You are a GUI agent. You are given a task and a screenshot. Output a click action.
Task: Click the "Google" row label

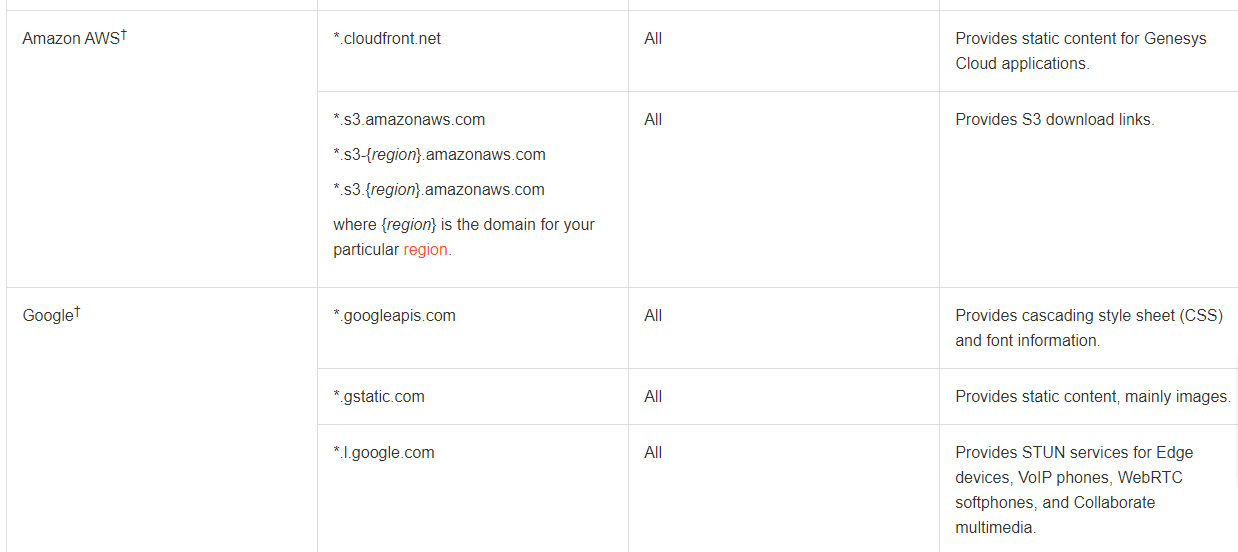(x=48, y=316)
